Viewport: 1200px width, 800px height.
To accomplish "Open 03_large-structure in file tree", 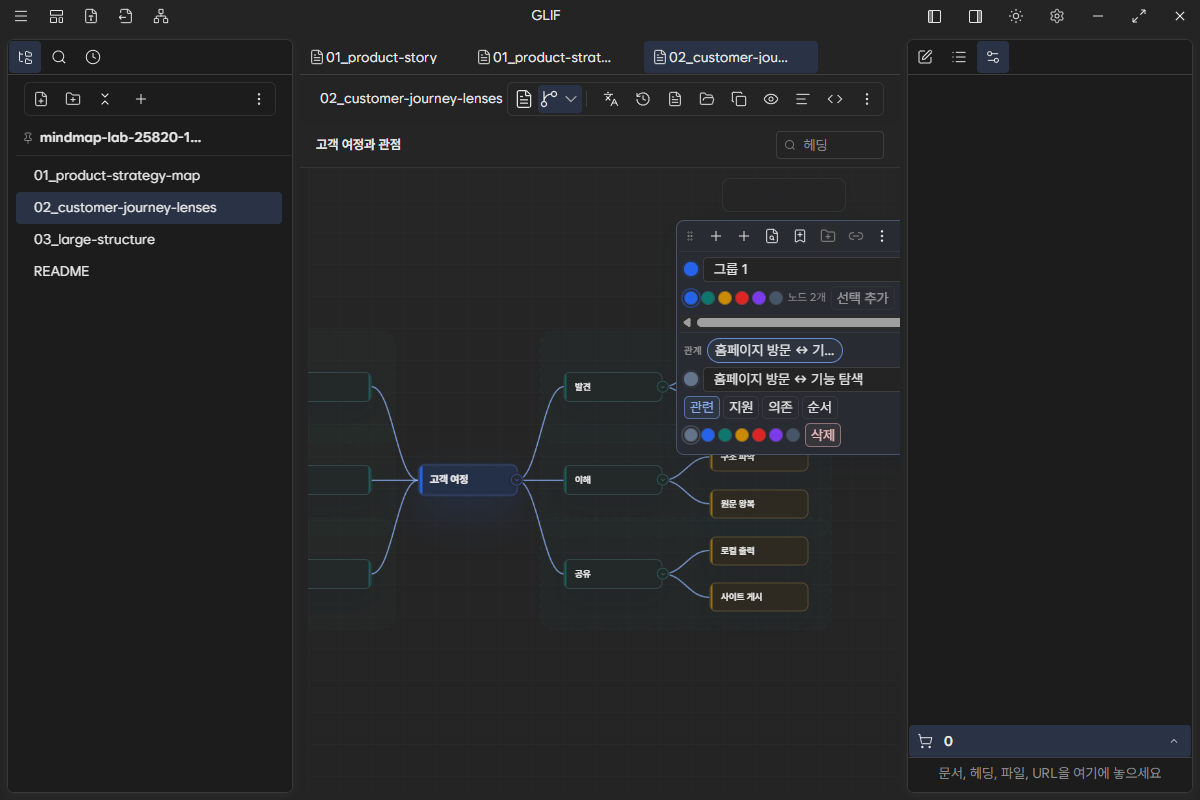I will pos(149,240).
